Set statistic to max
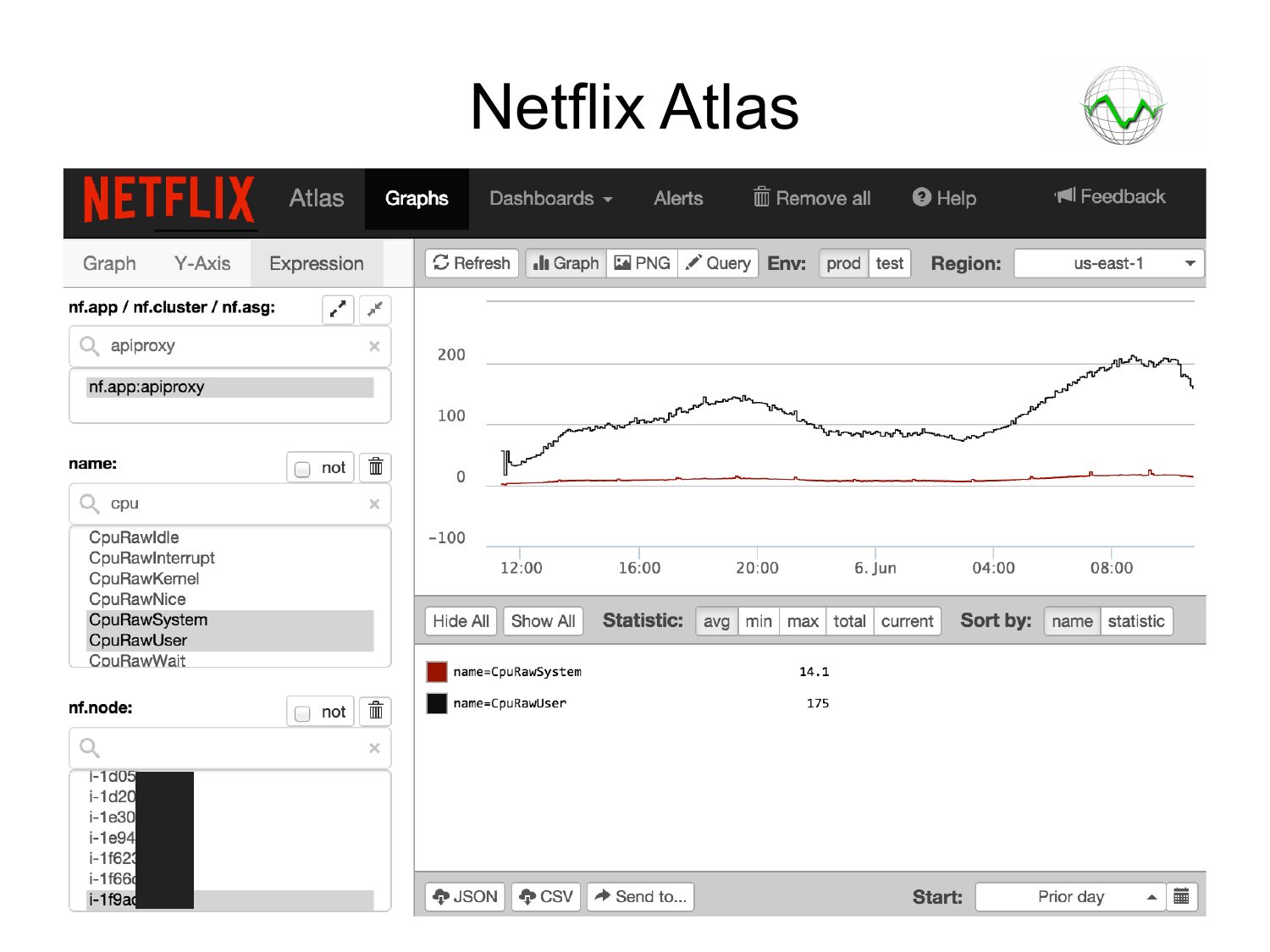The image size is (1270, 952). pos(802,621)
